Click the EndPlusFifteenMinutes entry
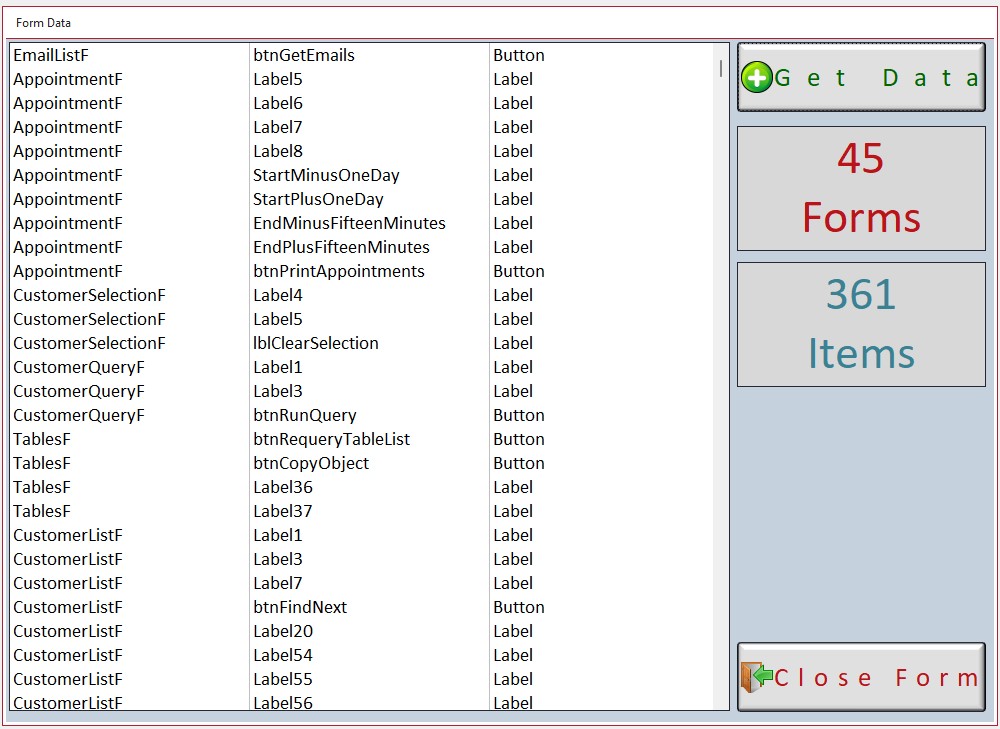Image resolution: width=1000 pixels, height=729 pixels. point(341,247)
